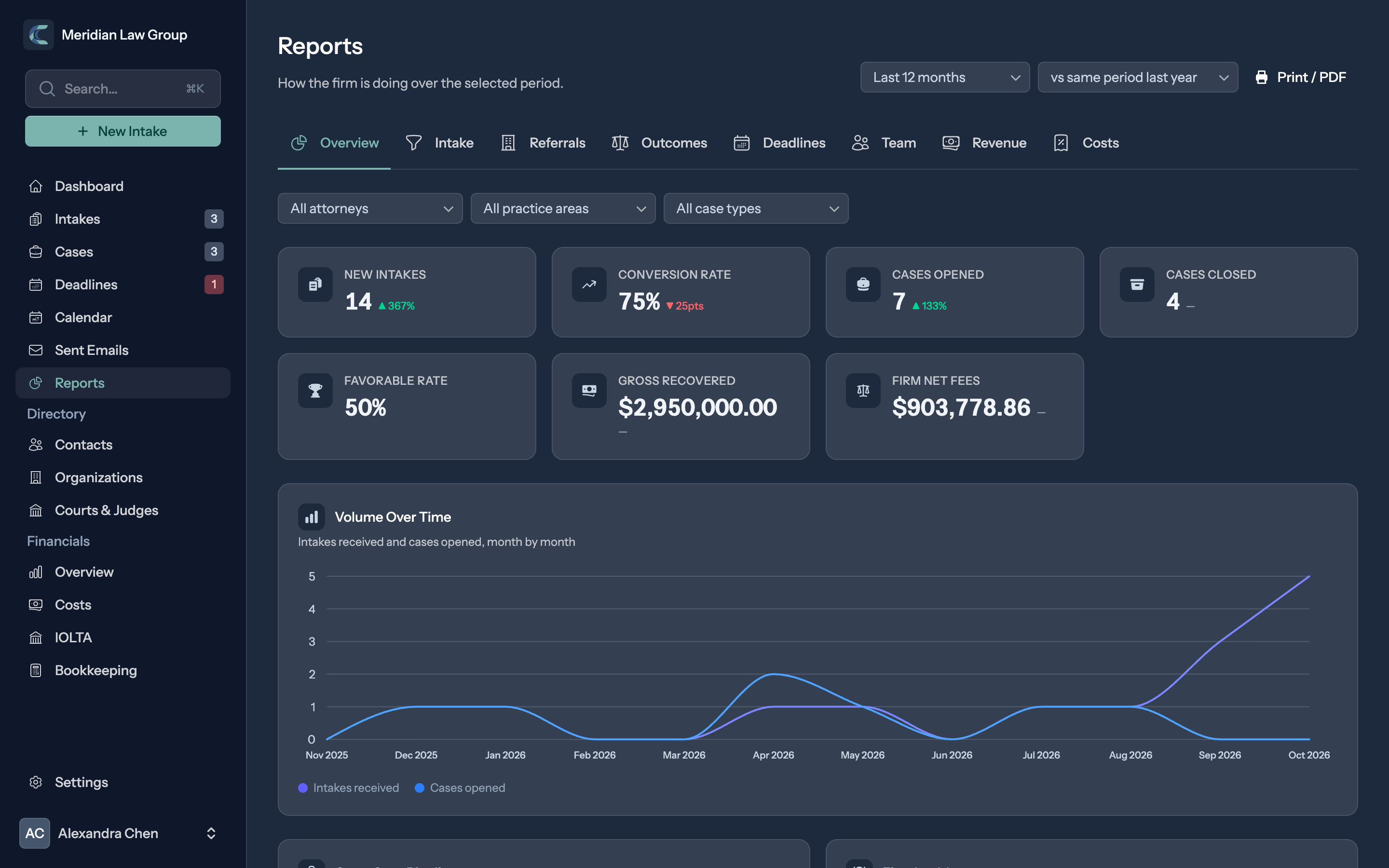Click the AC user avatar
Viewport: 1389px width, 868px height.
click(x=34, y=833)
